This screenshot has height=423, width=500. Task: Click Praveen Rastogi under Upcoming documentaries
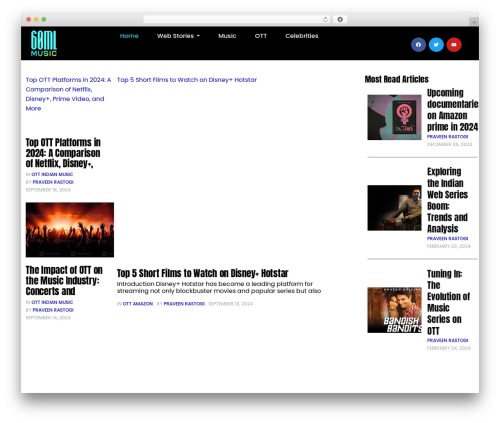pos(447,137)
